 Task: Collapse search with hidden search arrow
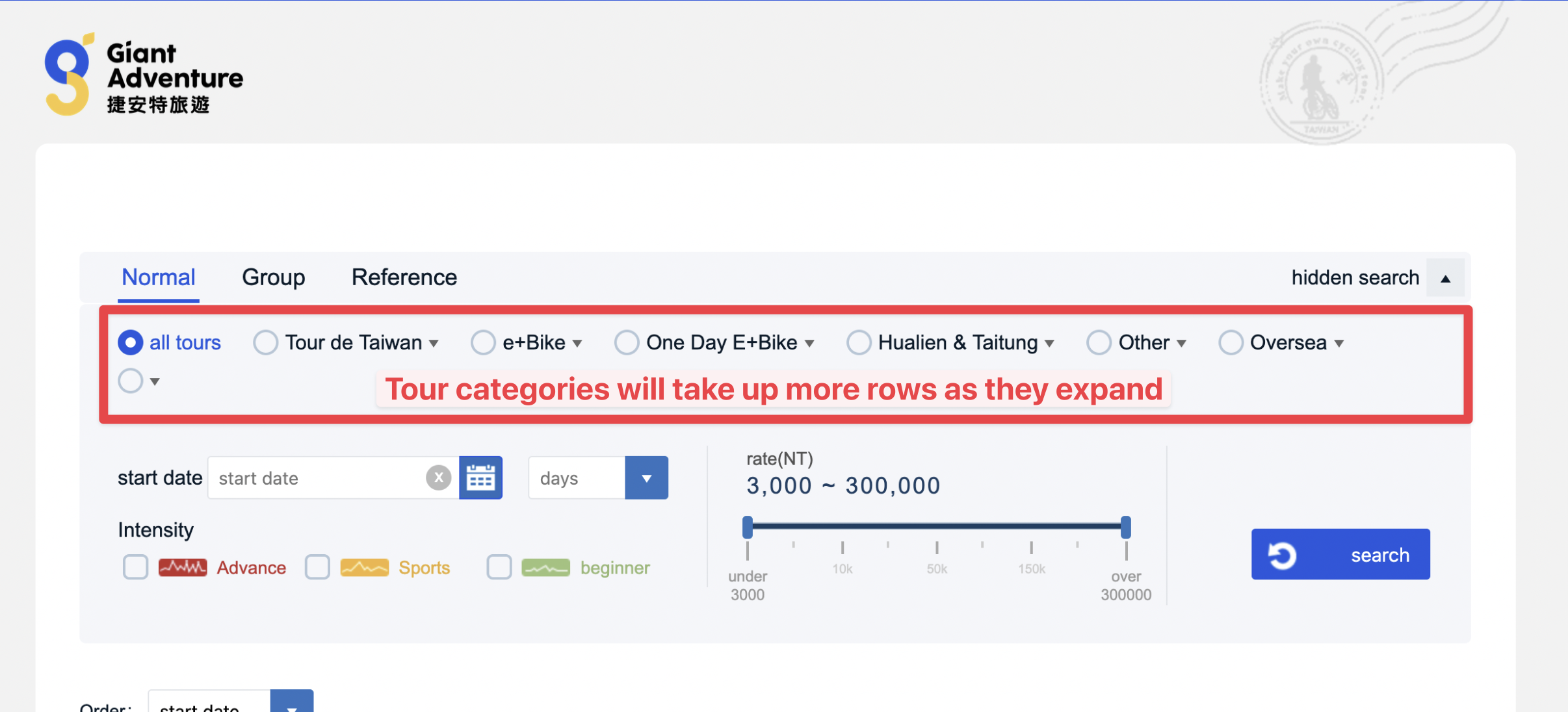click(1445, 278)
